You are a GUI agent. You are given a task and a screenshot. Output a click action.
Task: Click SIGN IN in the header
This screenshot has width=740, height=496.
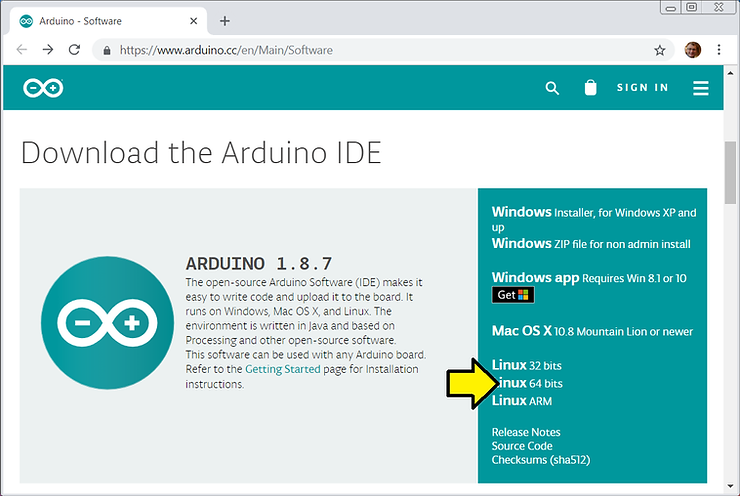642,88
